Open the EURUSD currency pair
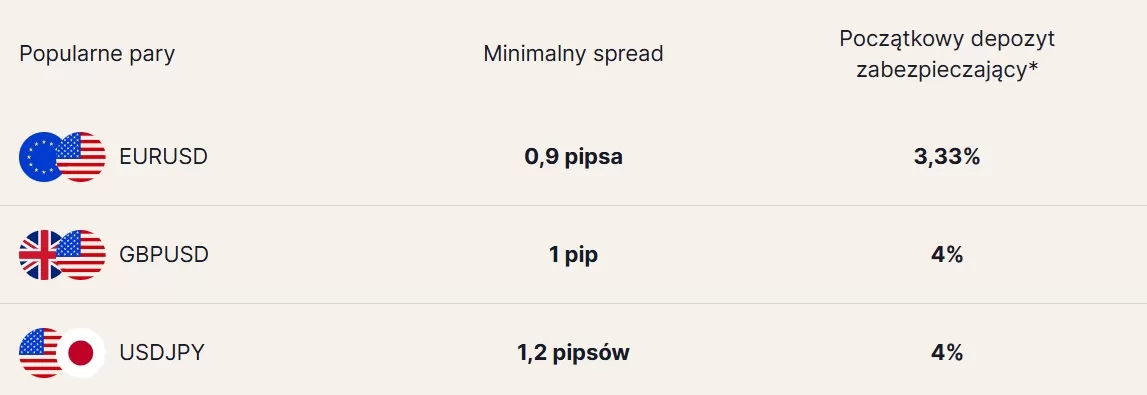The width and height of the screenshot is (1147, 395). tap(163, 157)
